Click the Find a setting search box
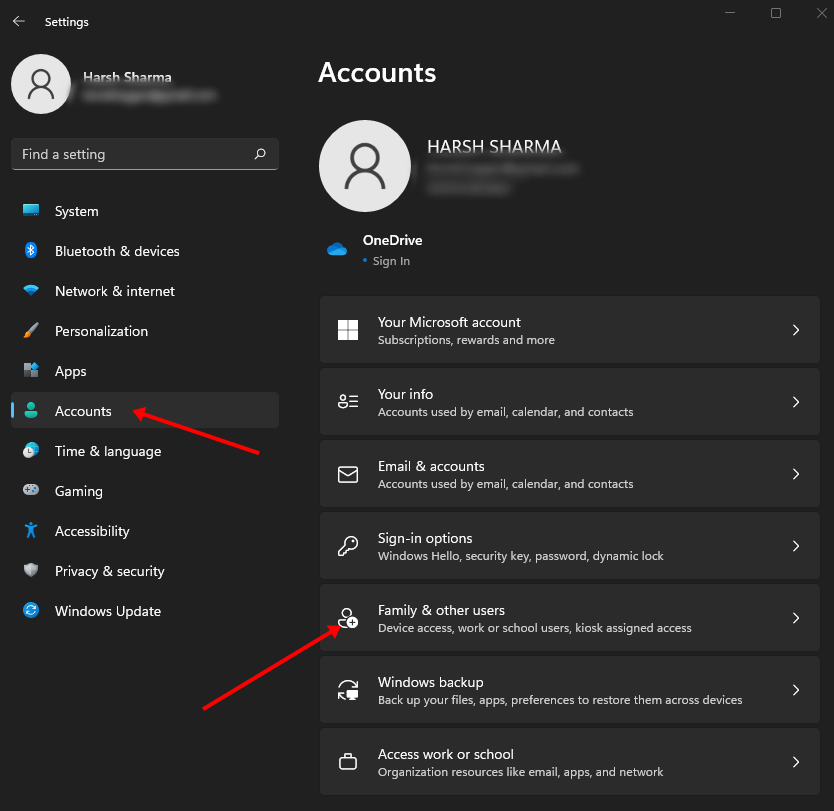Screen dimensions: 834x811 pos(130,154)
